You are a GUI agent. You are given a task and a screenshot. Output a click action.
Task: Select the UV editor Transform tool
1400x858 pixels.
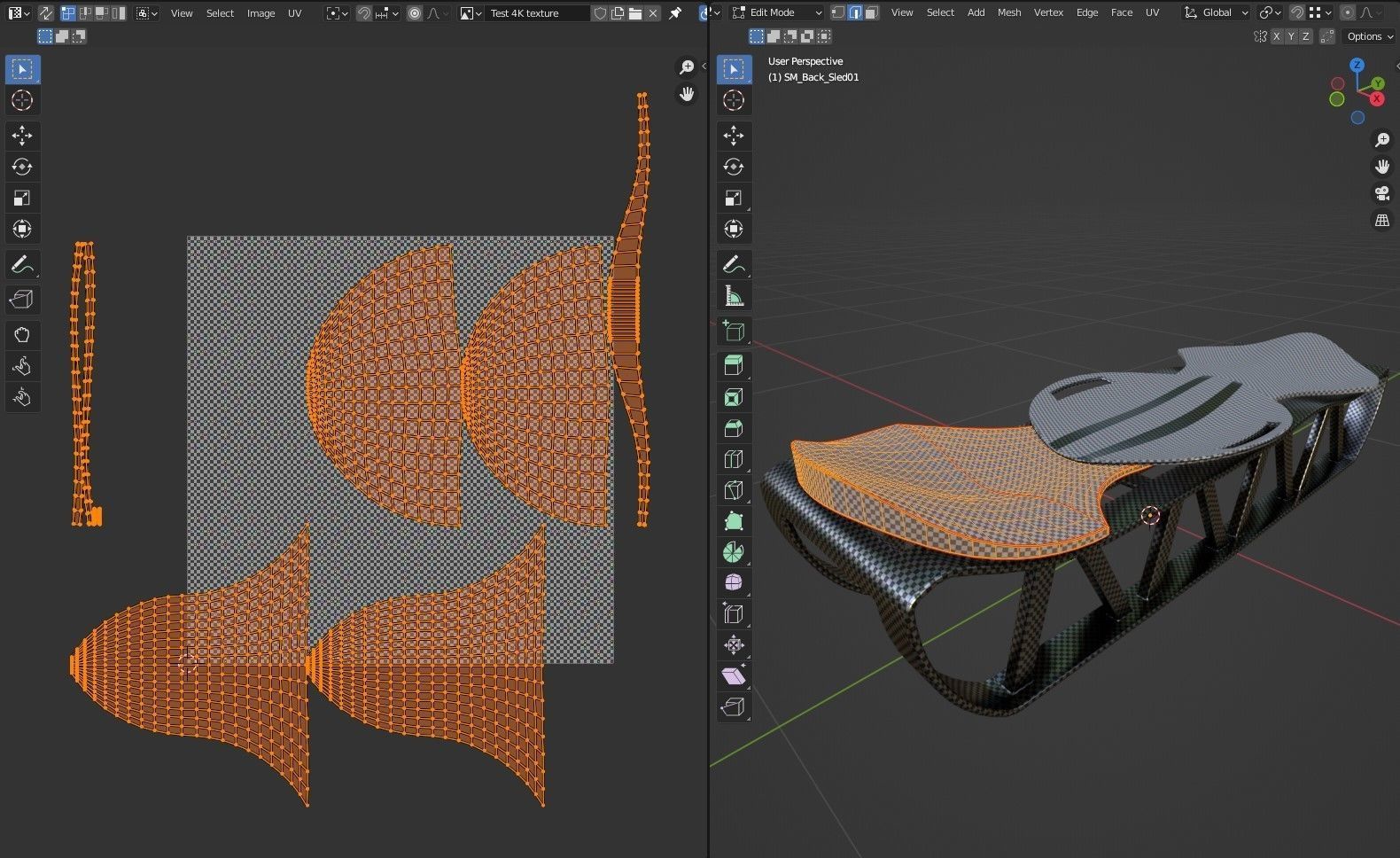[22, 229]
